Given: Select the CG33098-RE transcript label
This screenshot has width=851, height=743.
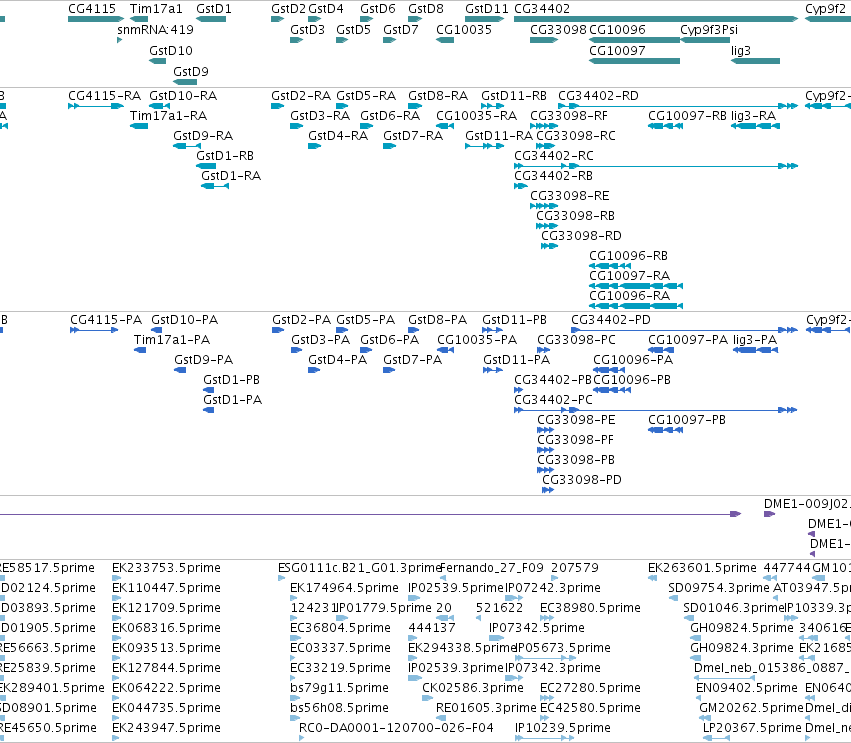Looking at the screenshot, I should [570, 195].
